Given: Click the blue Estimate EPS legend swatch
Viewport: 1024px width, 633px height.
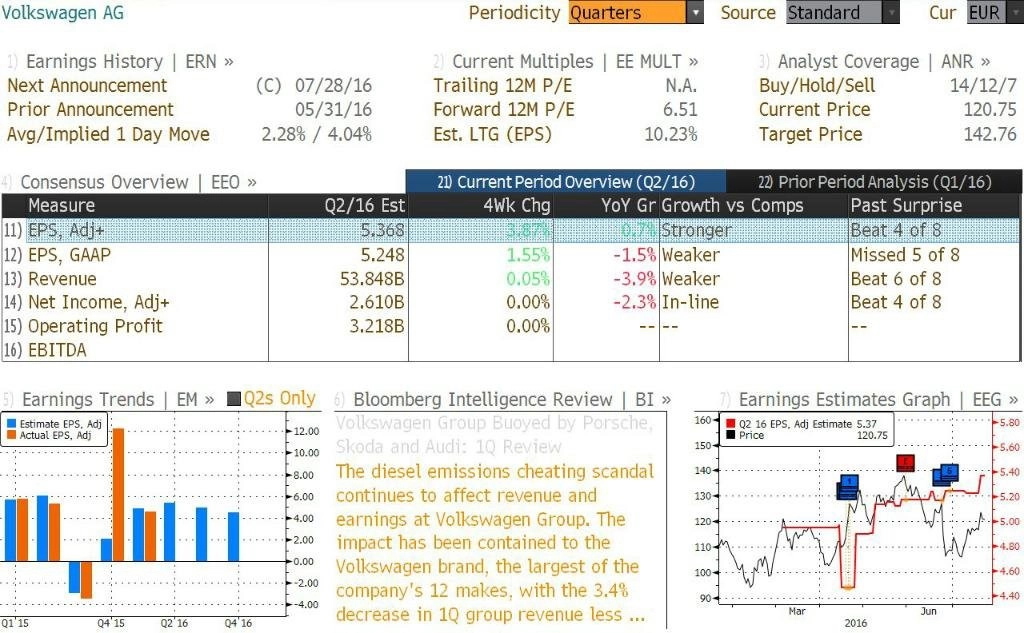Looking at the screenshot, I should (x=11, y=424).
